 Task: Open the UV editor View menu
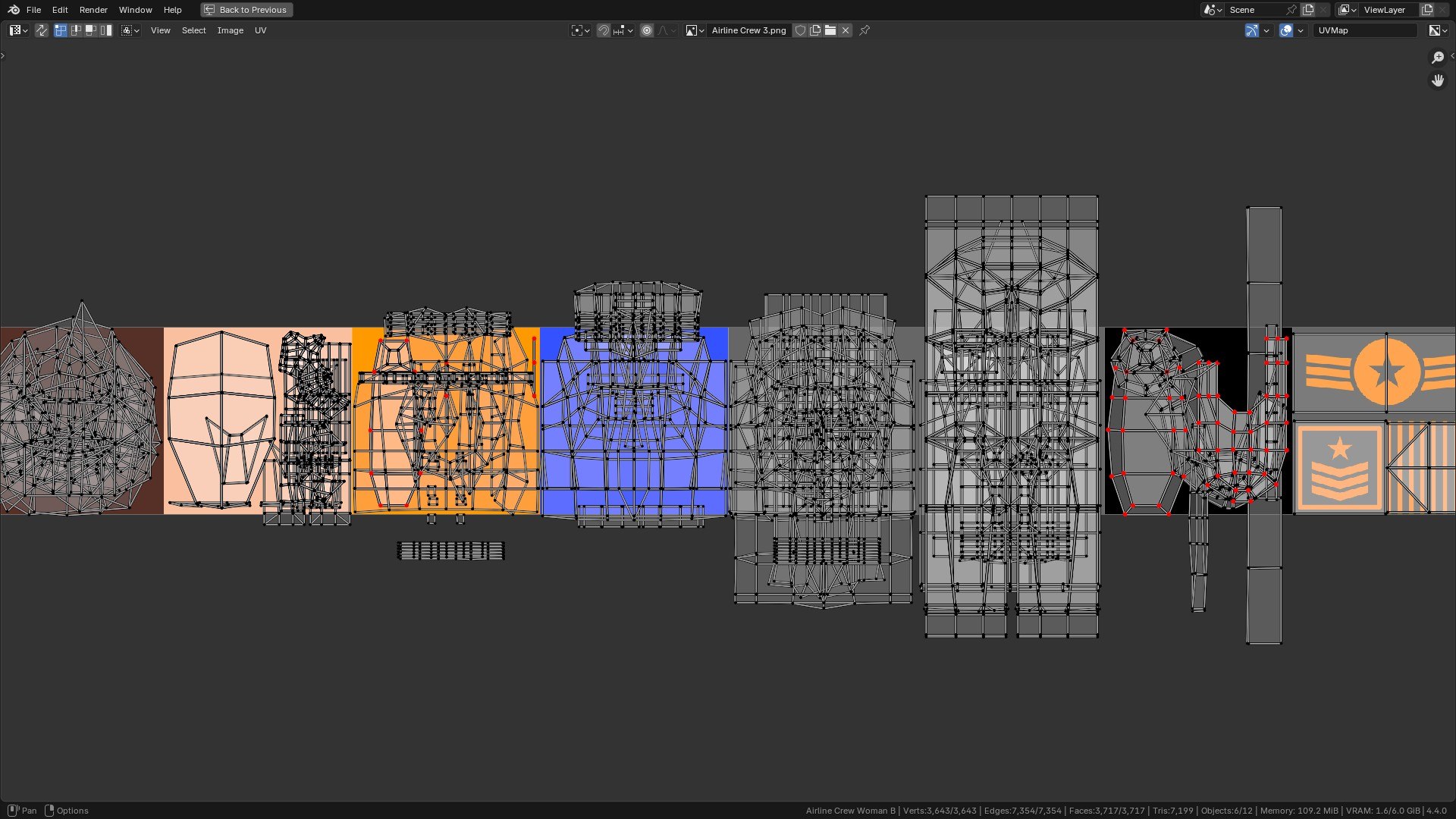160,30
